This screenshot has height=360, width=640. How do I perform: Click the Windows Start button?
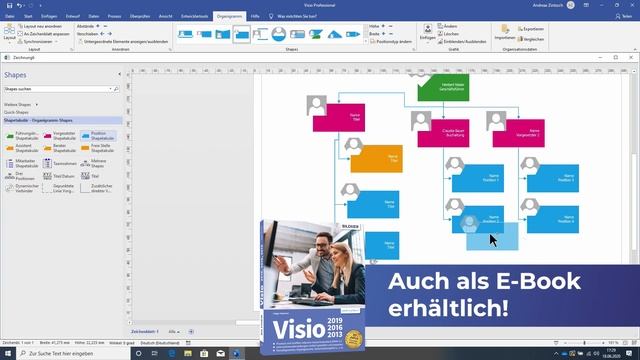(x=8, y=353)
